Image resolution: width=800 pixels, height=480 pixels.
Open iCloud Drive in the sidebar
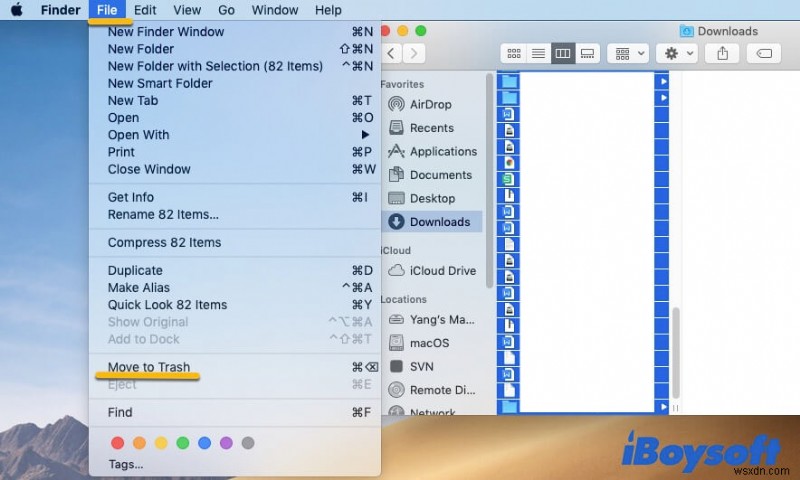[x=432, y=271]
